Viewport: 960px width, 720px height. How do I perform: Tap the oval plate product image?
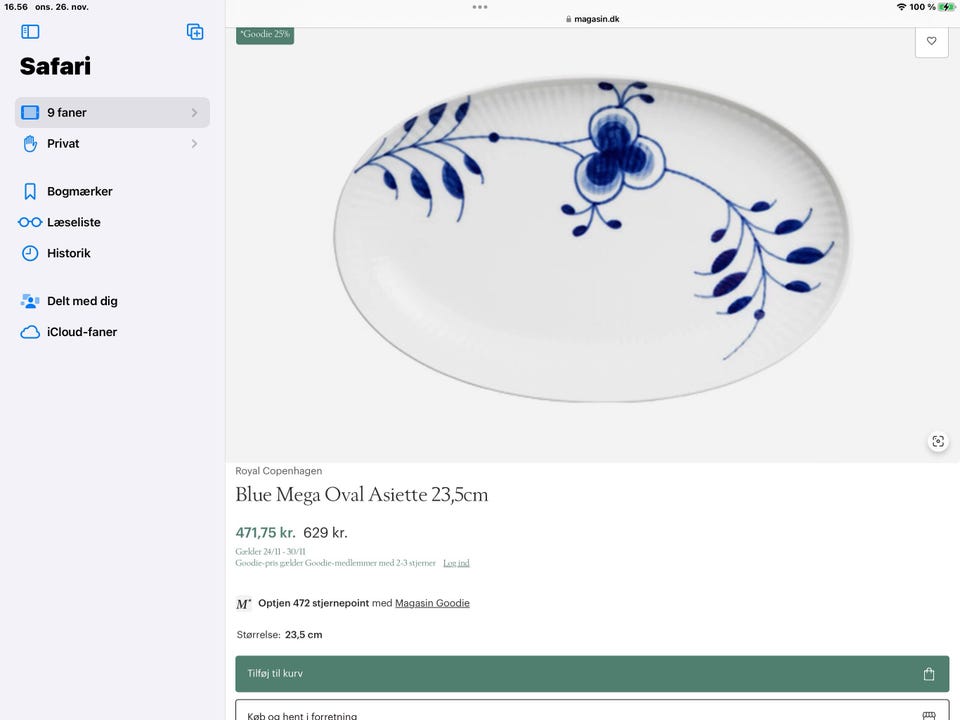(x=592, y=240)
